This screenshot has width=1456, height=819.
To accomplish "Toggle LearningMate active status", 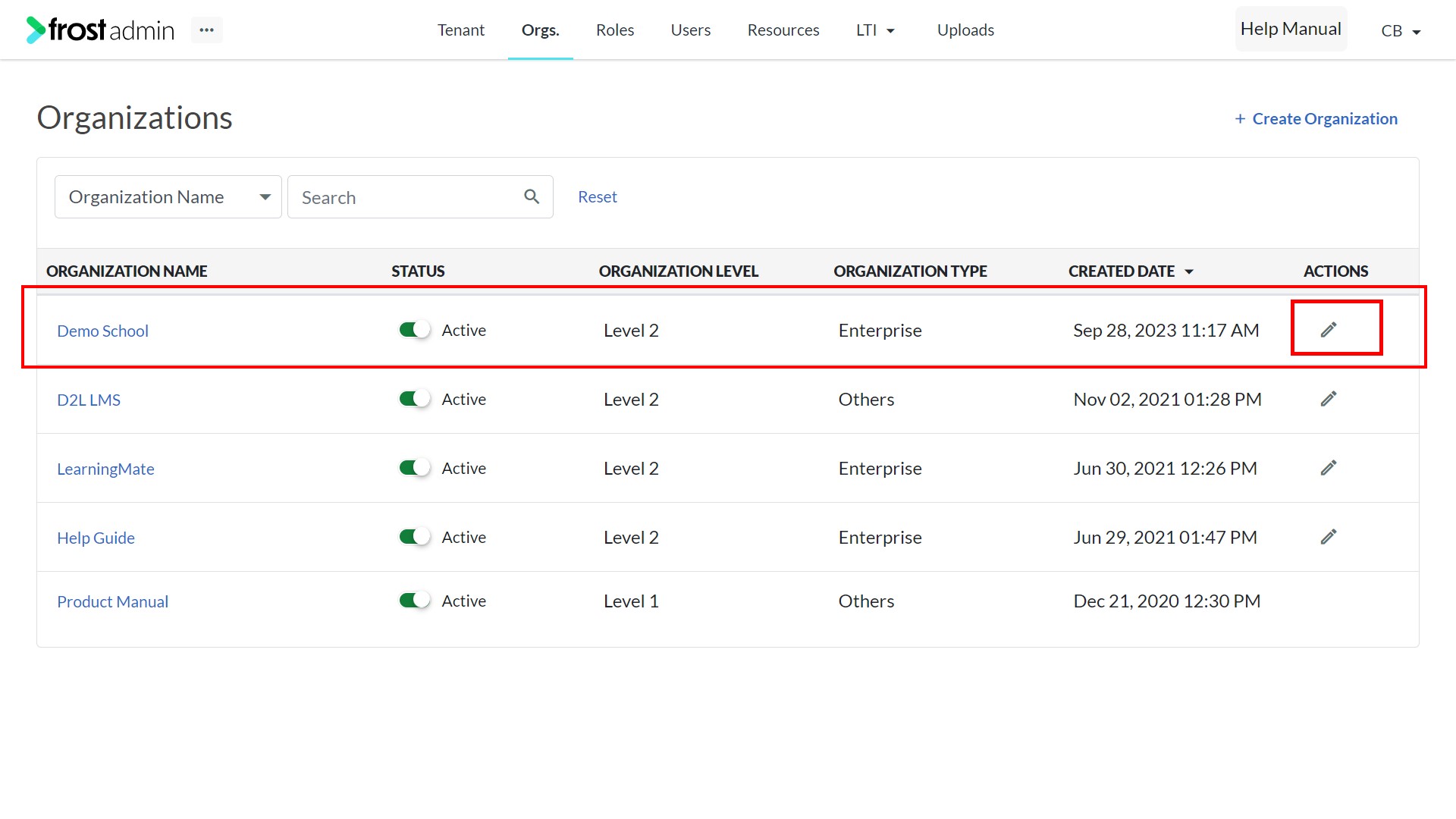I will (415, 468).
